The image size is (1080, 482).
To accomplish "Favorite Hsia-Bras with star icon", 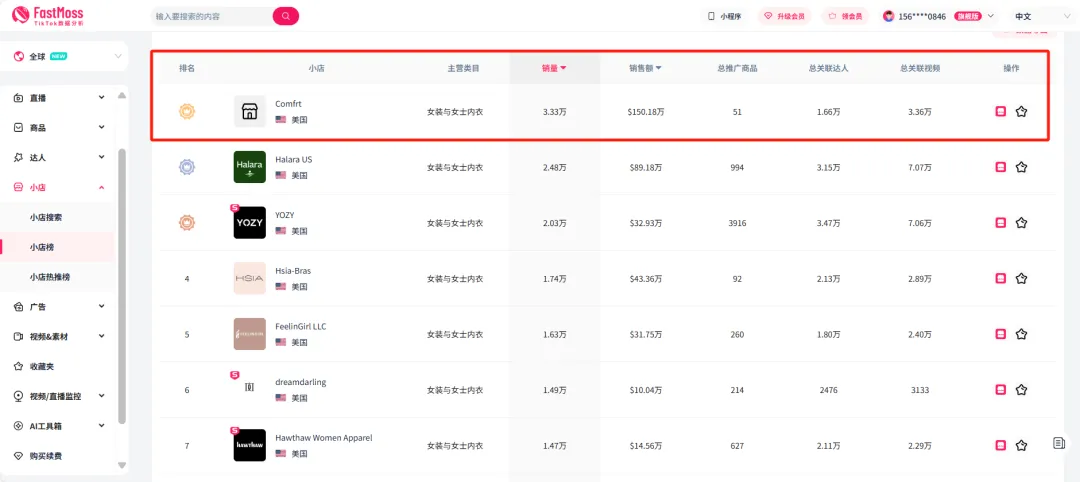I will [1021, 278].
